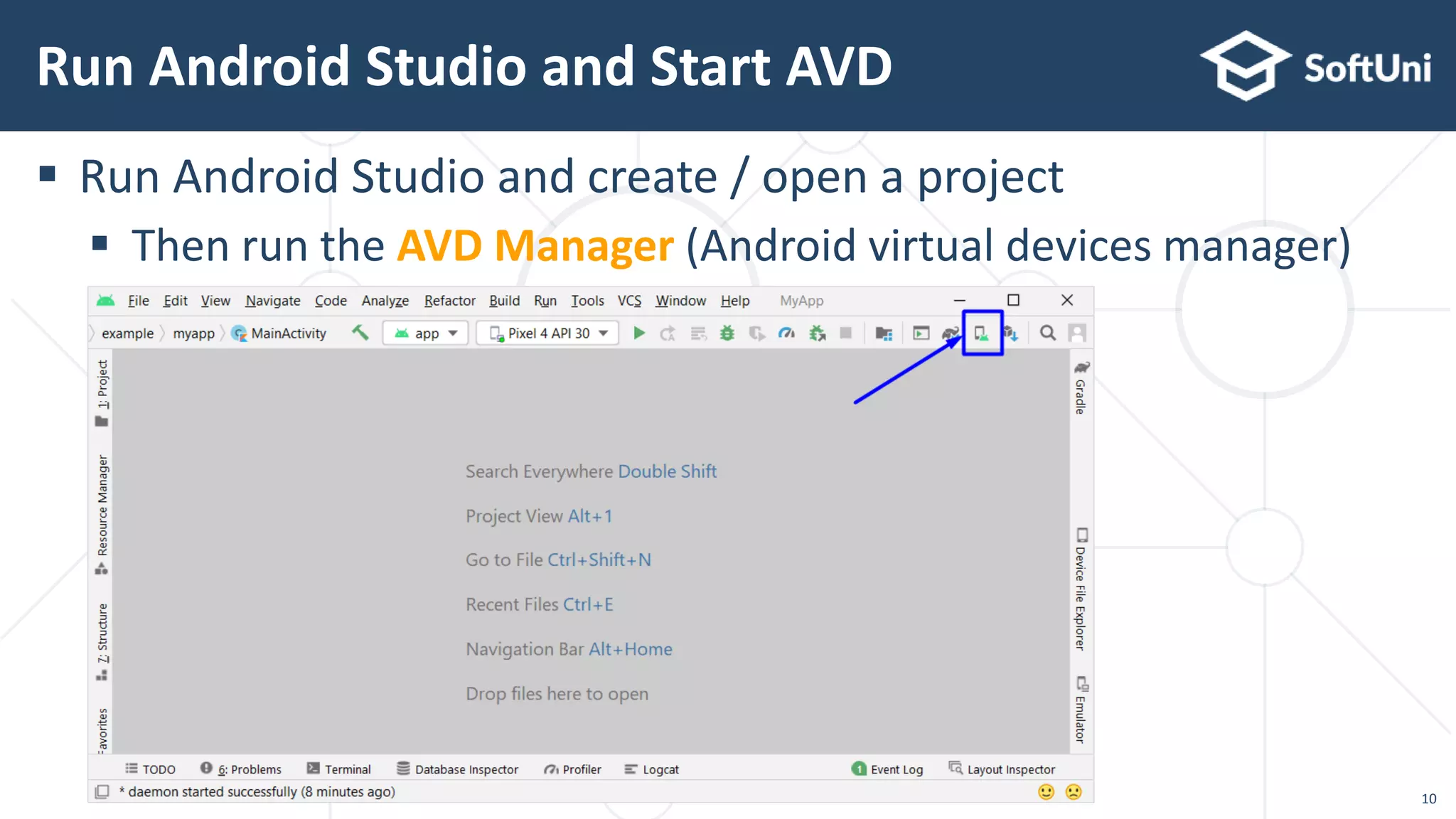
Task: Click Apply Changes and Restart Activity icon
Action: tap(667, 333)
